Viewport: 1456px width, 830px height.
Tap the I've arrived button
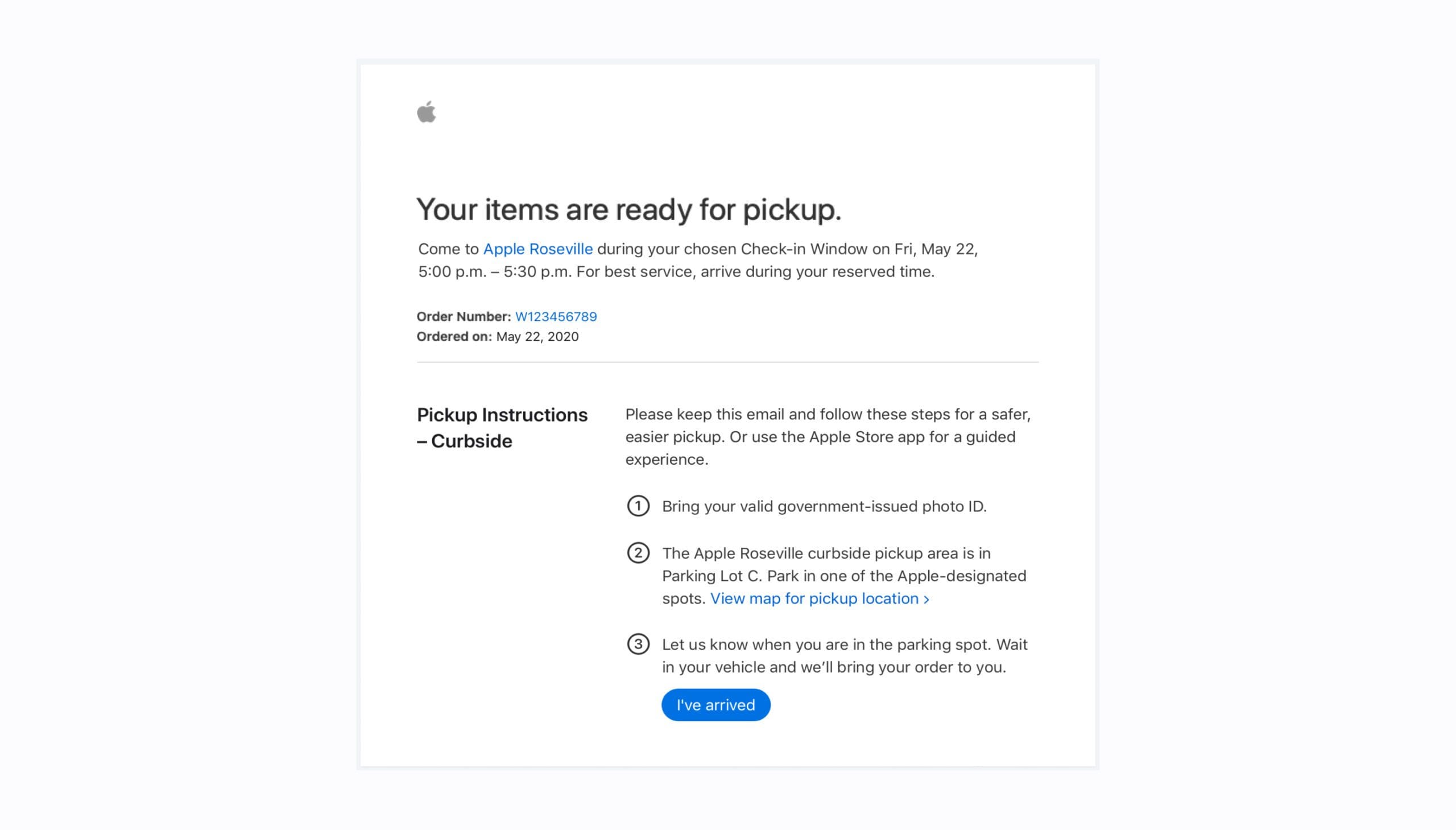click(715, 705)
